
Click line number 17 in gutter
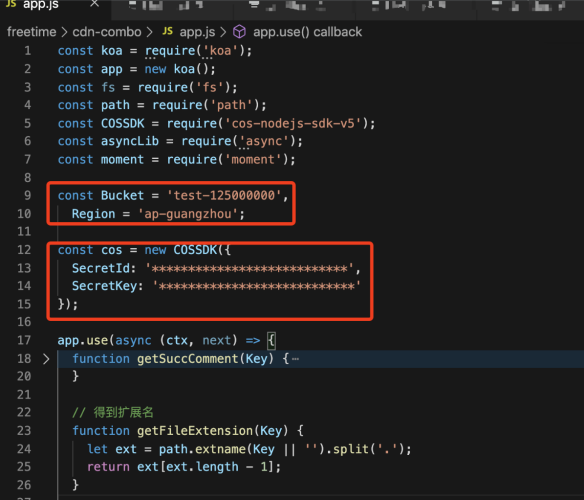24,340
